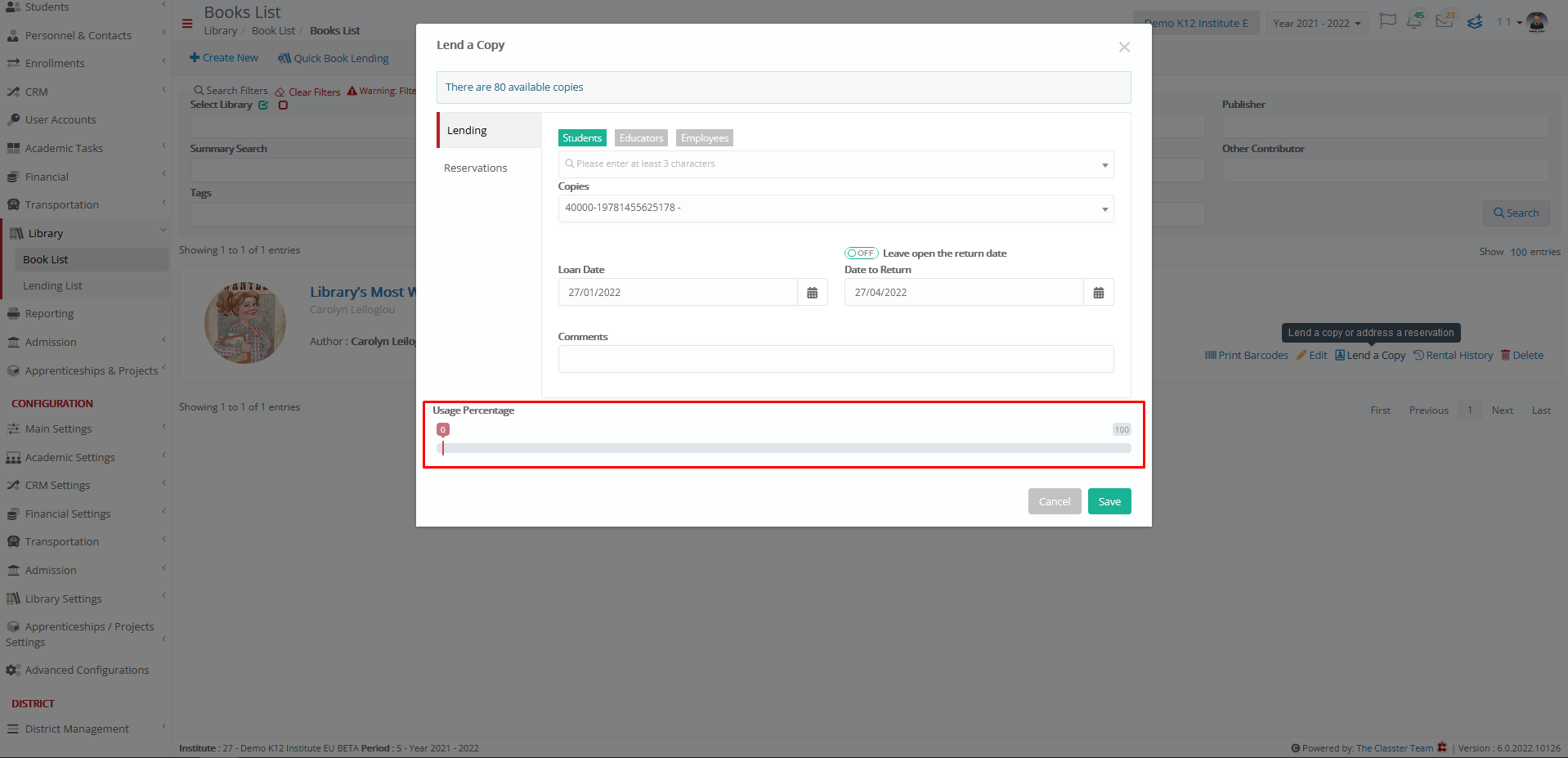Open the Year 2021 - 2022 dropdown
1568x758 pixels.
pyautogui.click(x=1316, y=23)
